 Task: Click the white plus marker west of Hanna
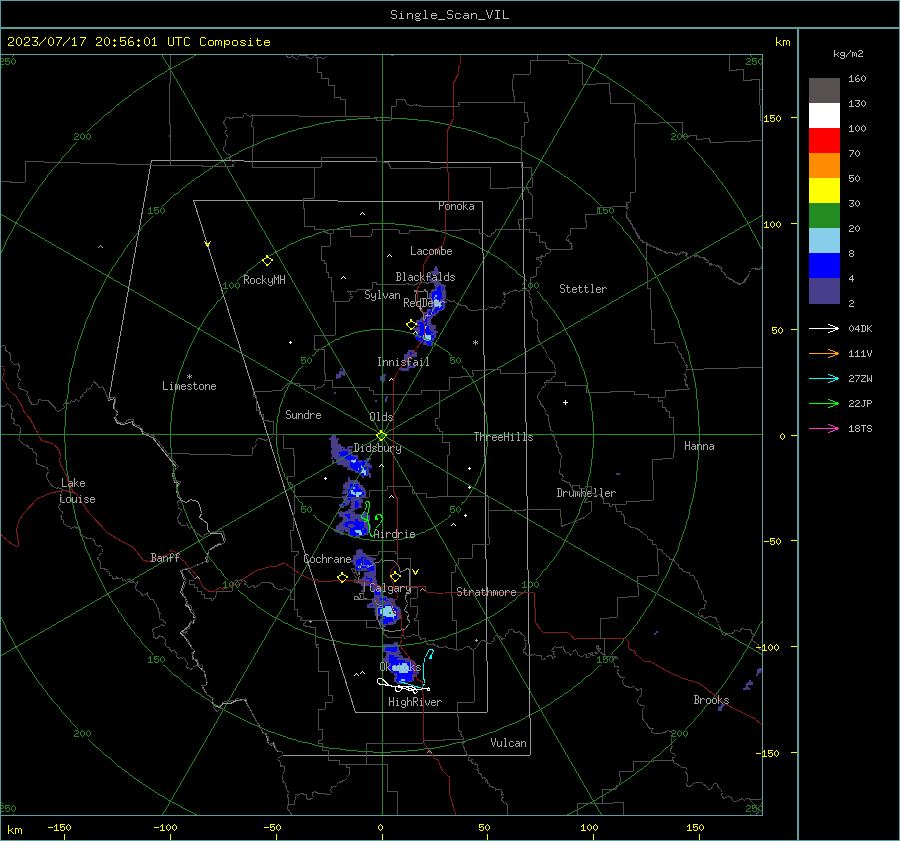click(565, 402)
